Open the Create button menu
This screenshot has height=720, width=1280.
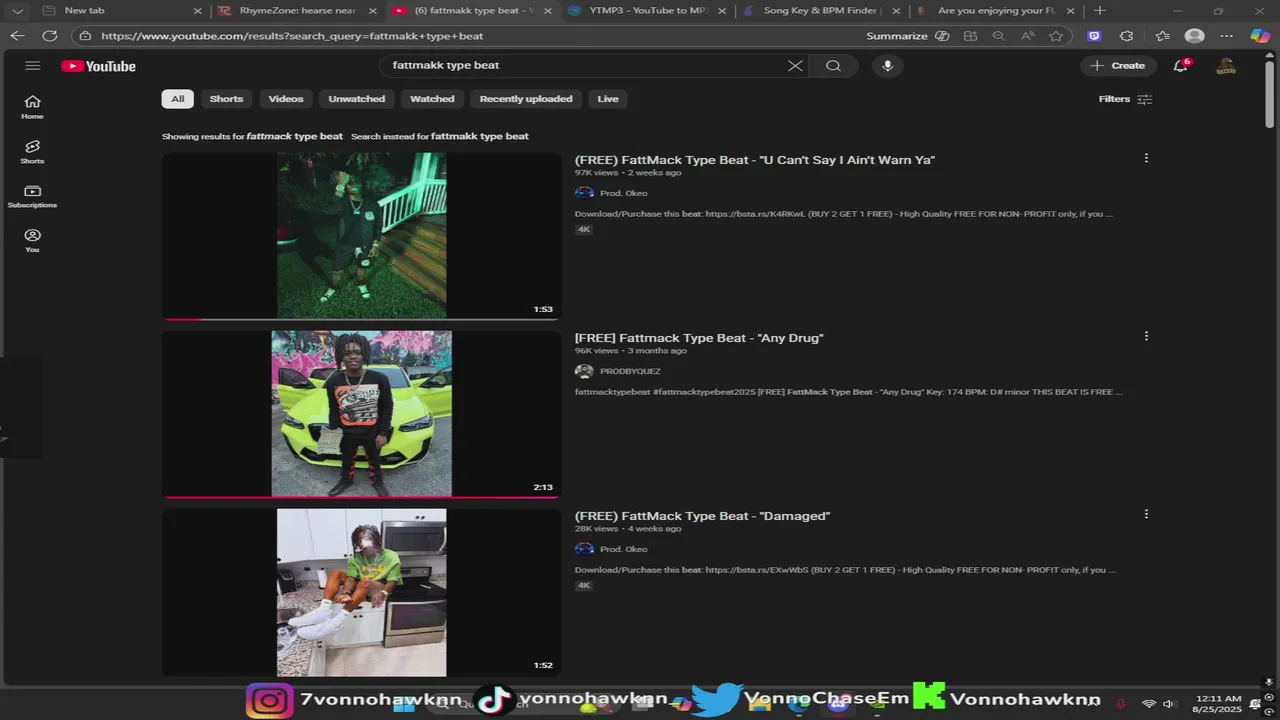pos(1118,66)
